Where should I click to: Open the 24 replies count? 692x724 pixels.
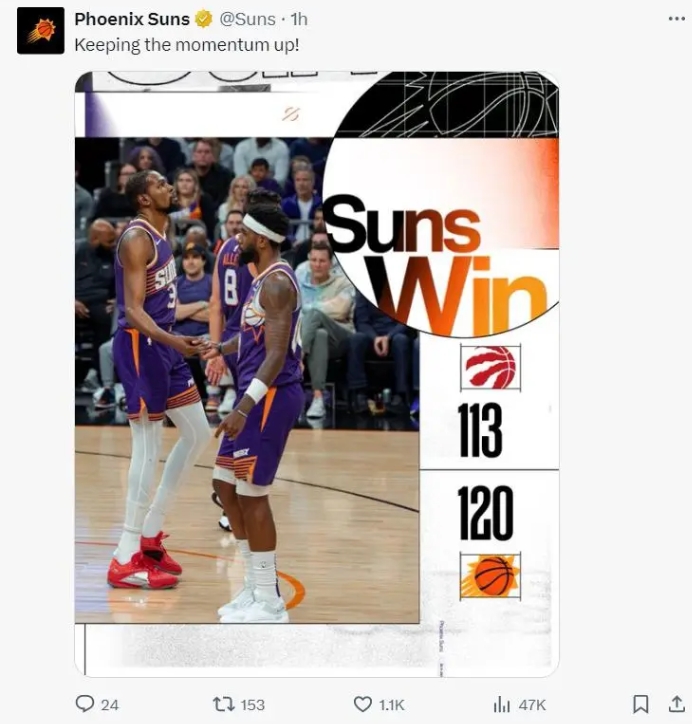pyautogui.click(x=110, y=705)
